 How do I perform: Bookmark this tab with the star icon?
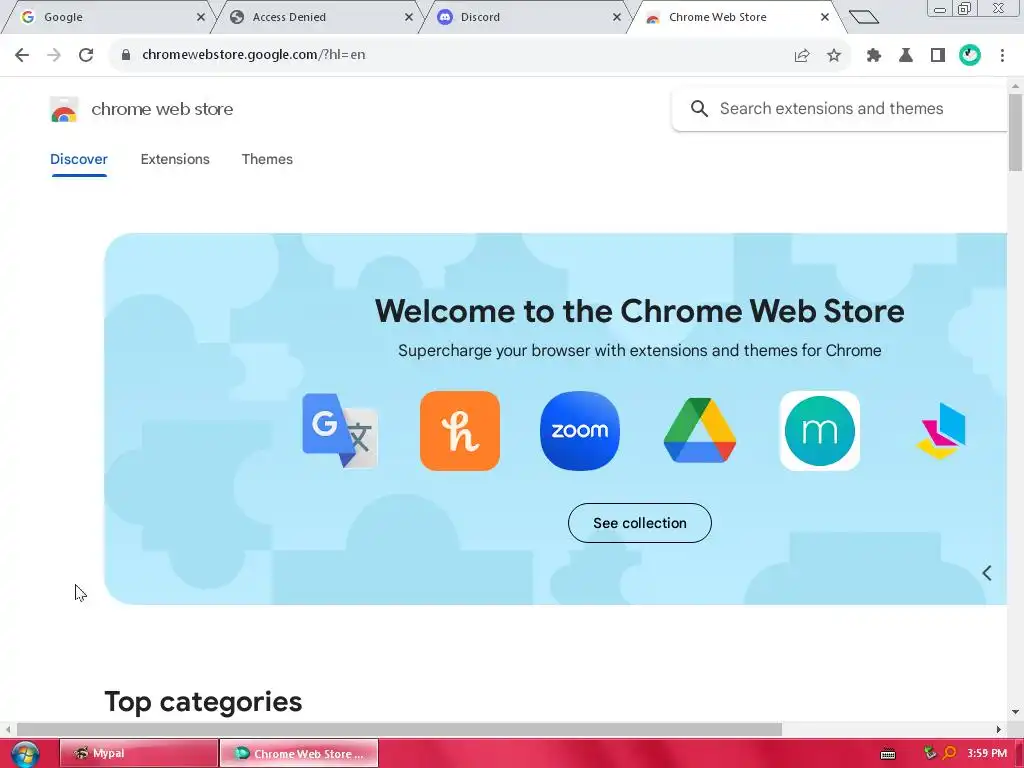click(834, 56)
